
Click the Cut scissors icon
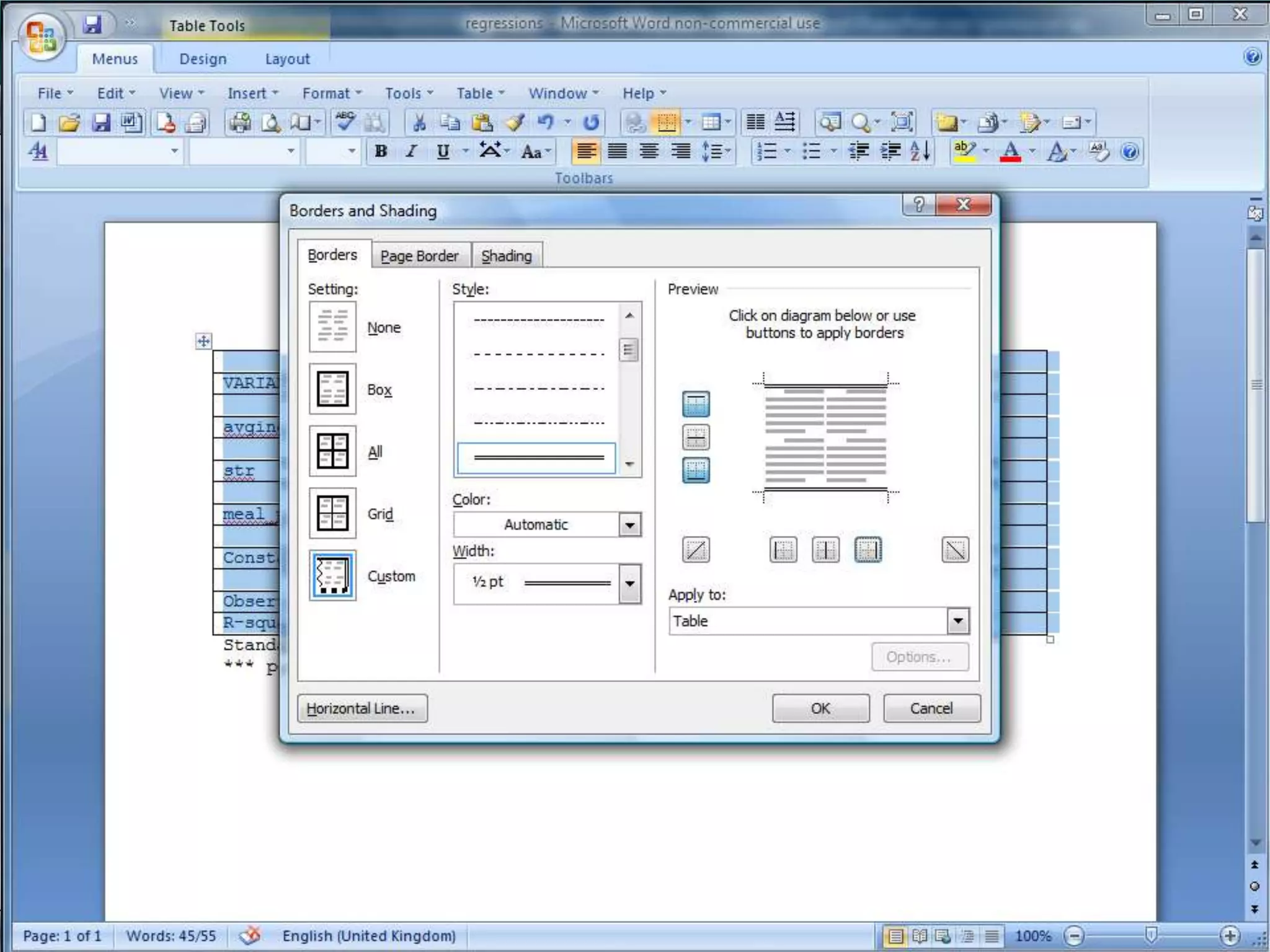coord(419,122)
